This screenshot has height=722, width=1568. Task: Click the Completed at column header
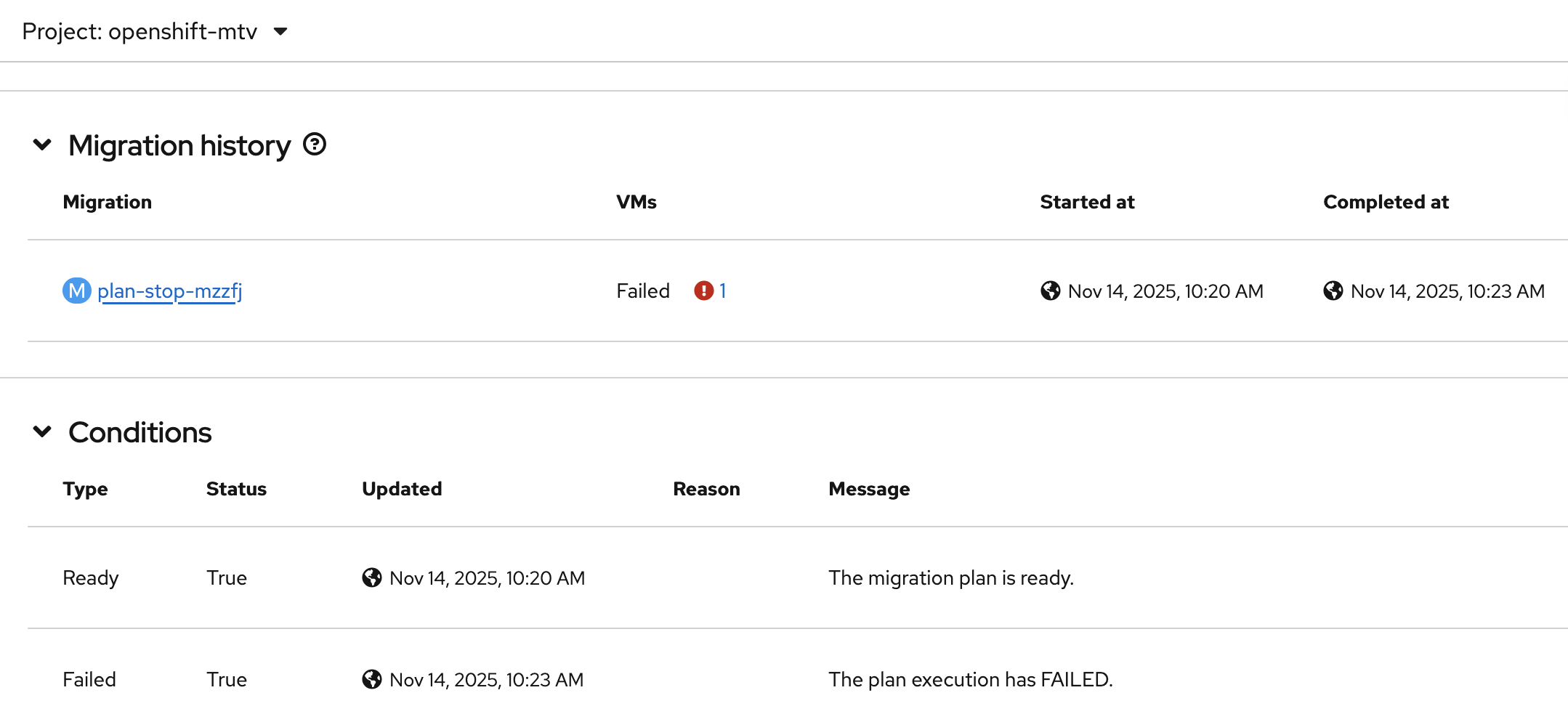coord(1386,202)
